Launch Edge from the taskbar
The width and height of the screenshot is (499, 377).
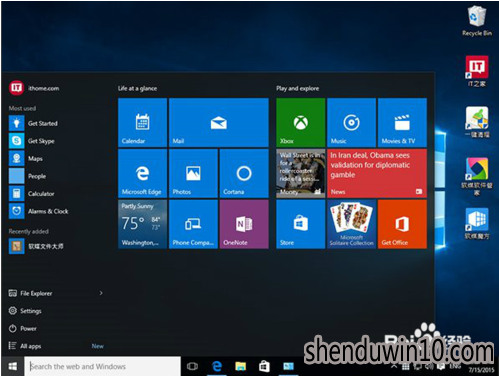click(x=217, y=366)
